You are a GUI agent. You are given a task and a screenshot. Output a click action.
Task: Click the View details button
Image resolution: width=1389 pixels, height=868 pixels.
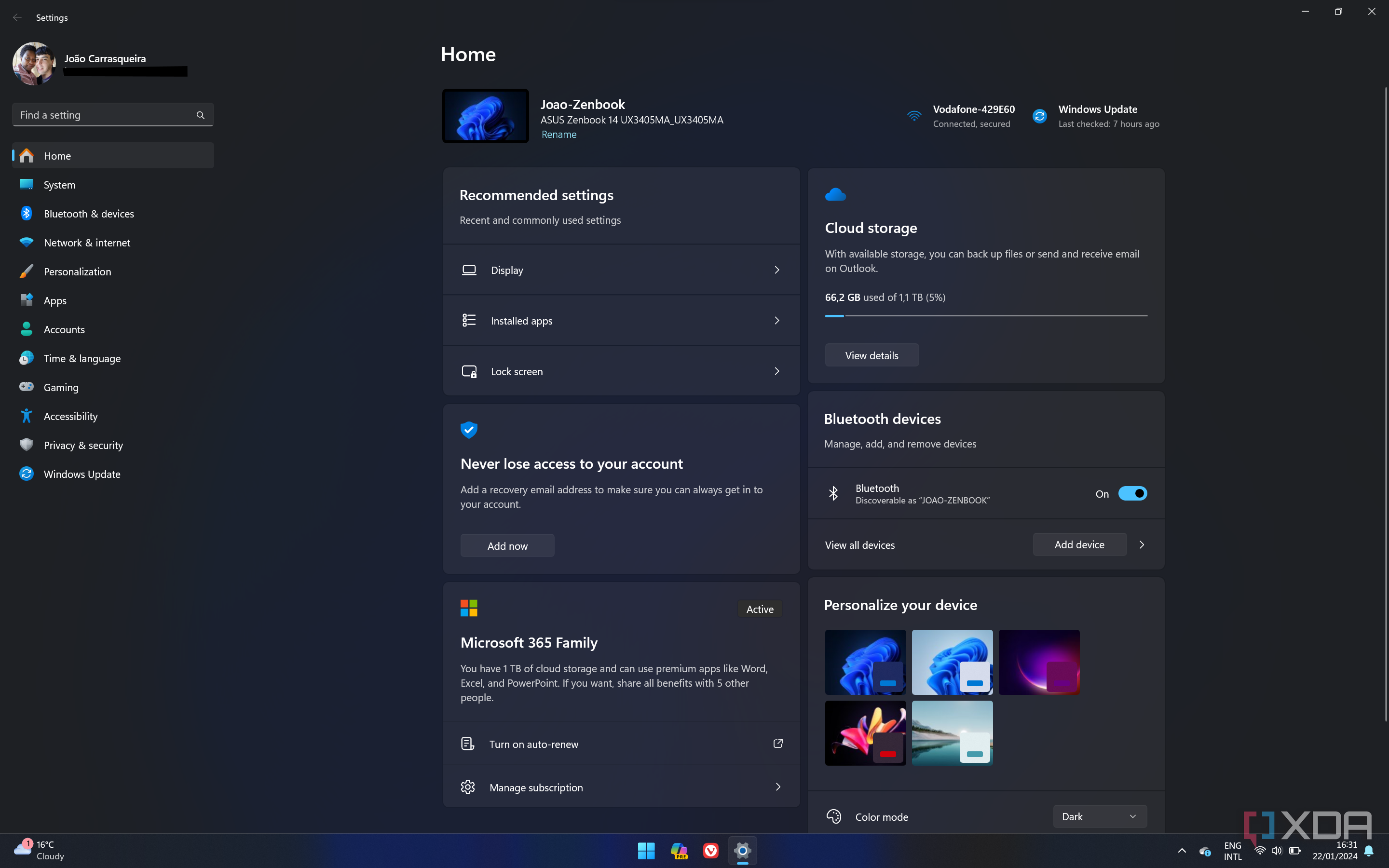872,355
